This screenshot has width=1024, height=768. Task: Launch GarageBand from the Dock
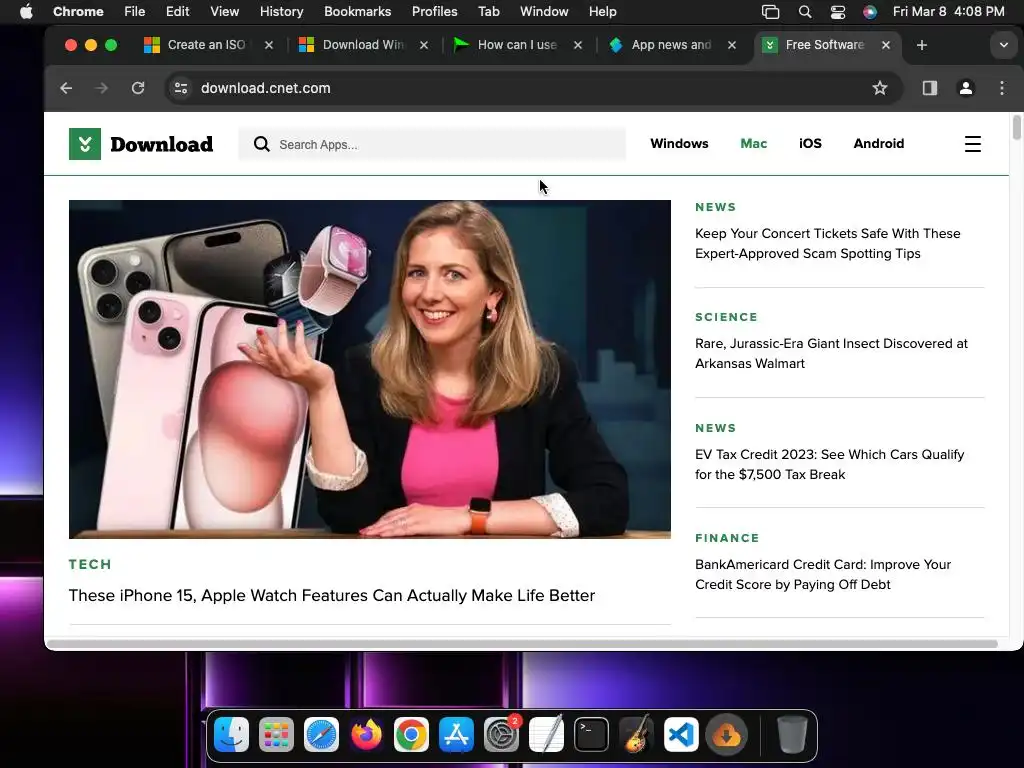[637, 735]
